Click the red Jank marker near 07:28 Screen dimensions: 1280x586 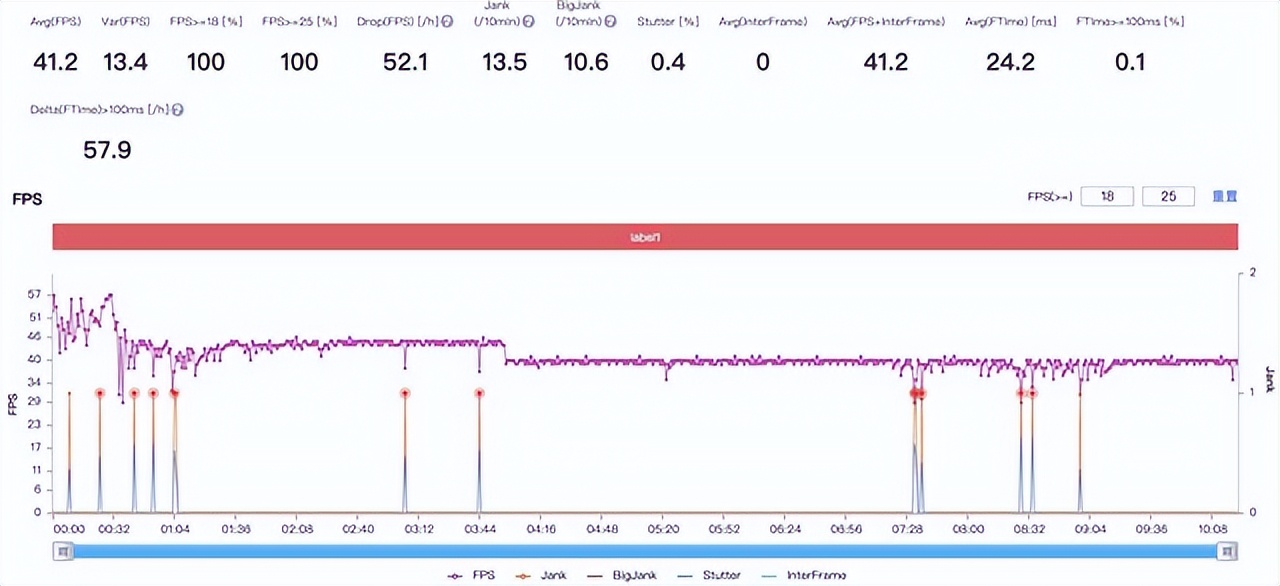coord(916,393)
